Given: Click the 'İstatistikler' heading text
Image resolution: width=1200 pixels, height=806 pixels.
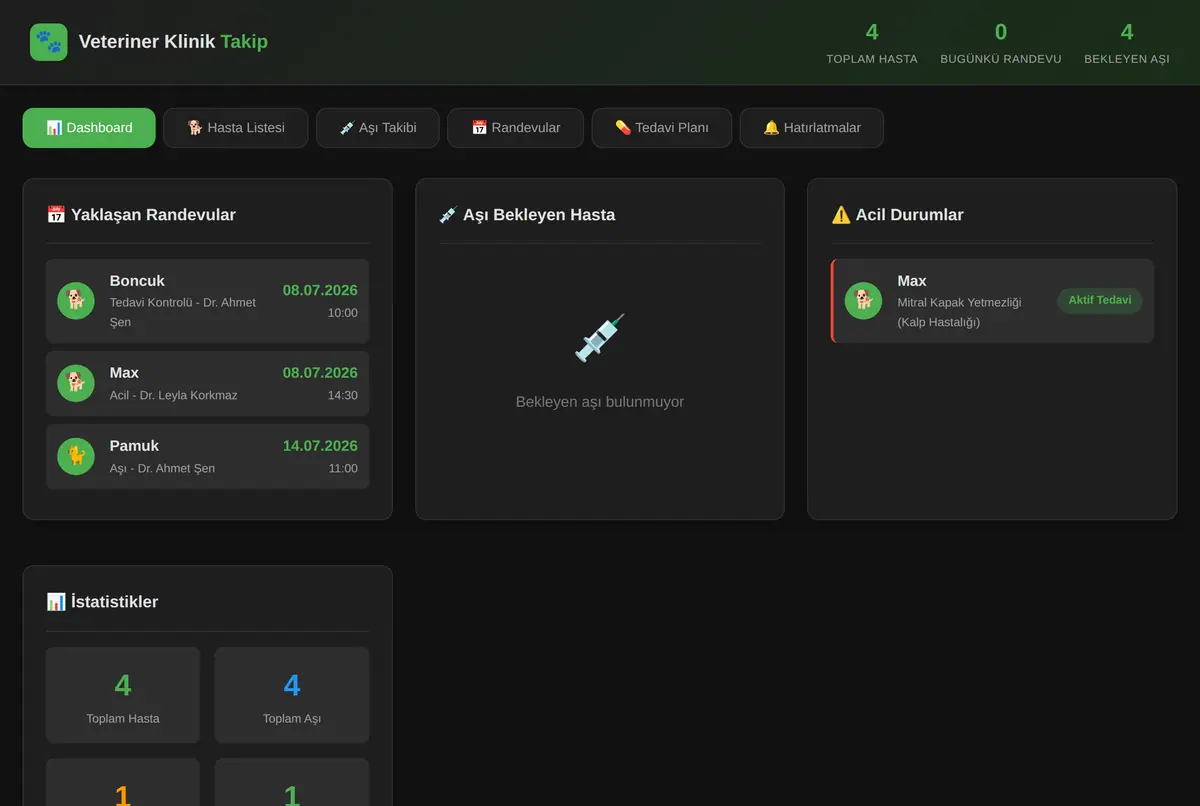Looking at the screenshot, I should [114, 602].
